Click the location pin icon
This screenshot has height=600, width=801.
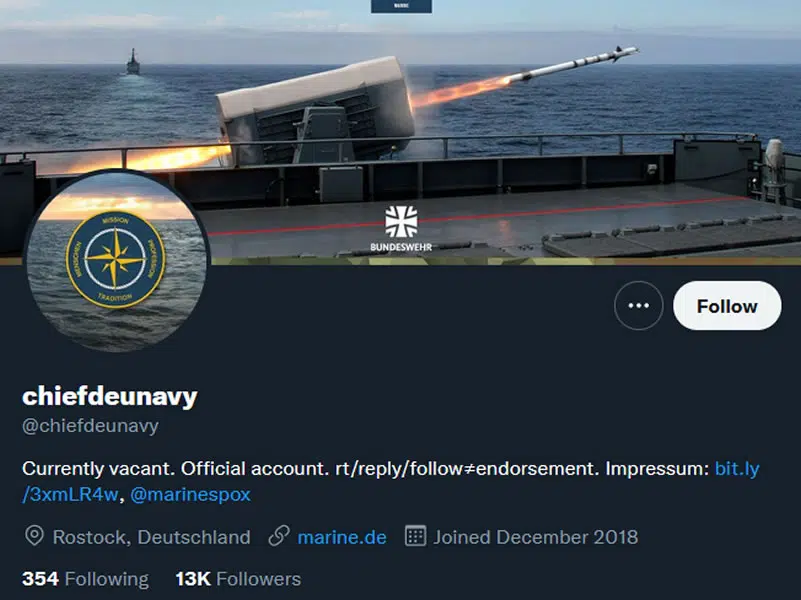click(34, 536)
